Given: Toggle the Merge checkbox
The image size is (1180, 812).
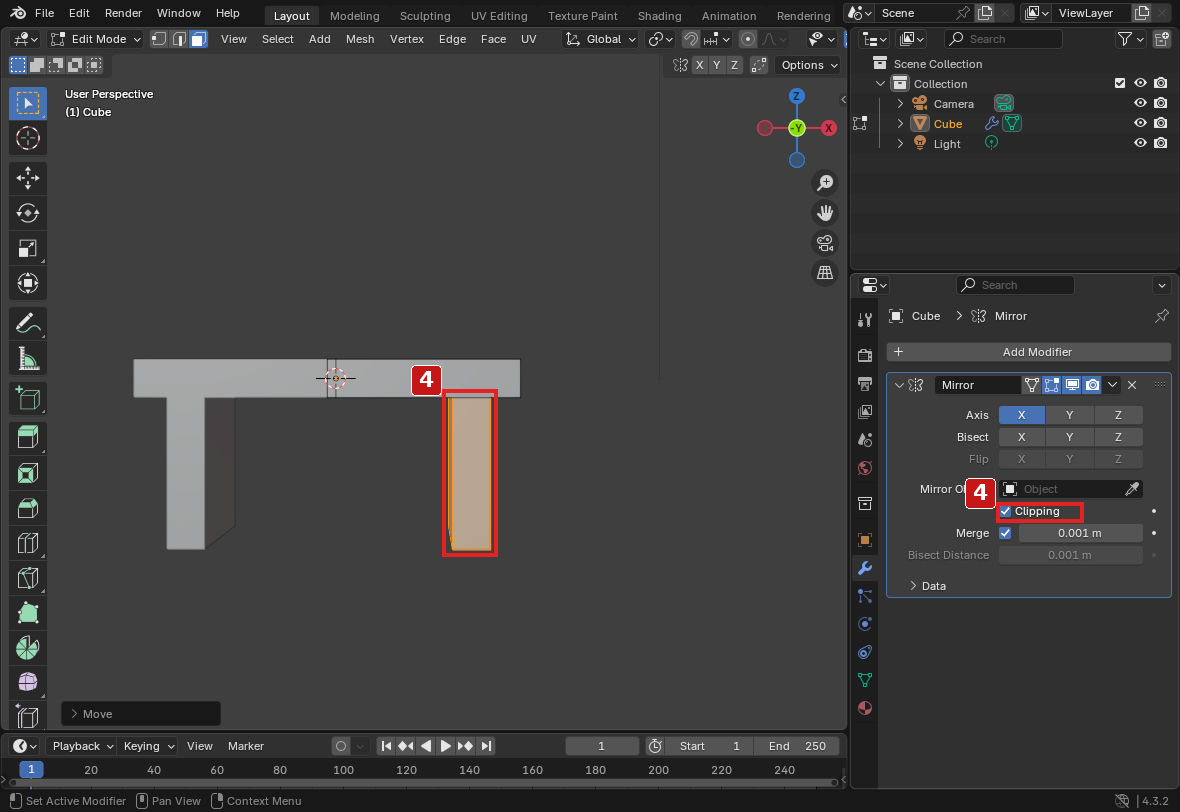Looking at the screenshot, I should [1005, 533].
